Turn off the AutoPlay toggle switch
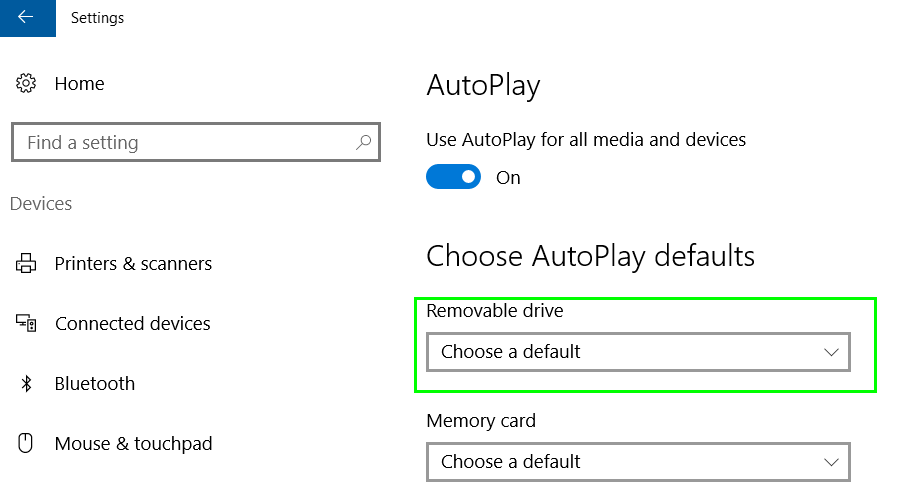Viewport: 907px width, 492px height. coord(454,177)
